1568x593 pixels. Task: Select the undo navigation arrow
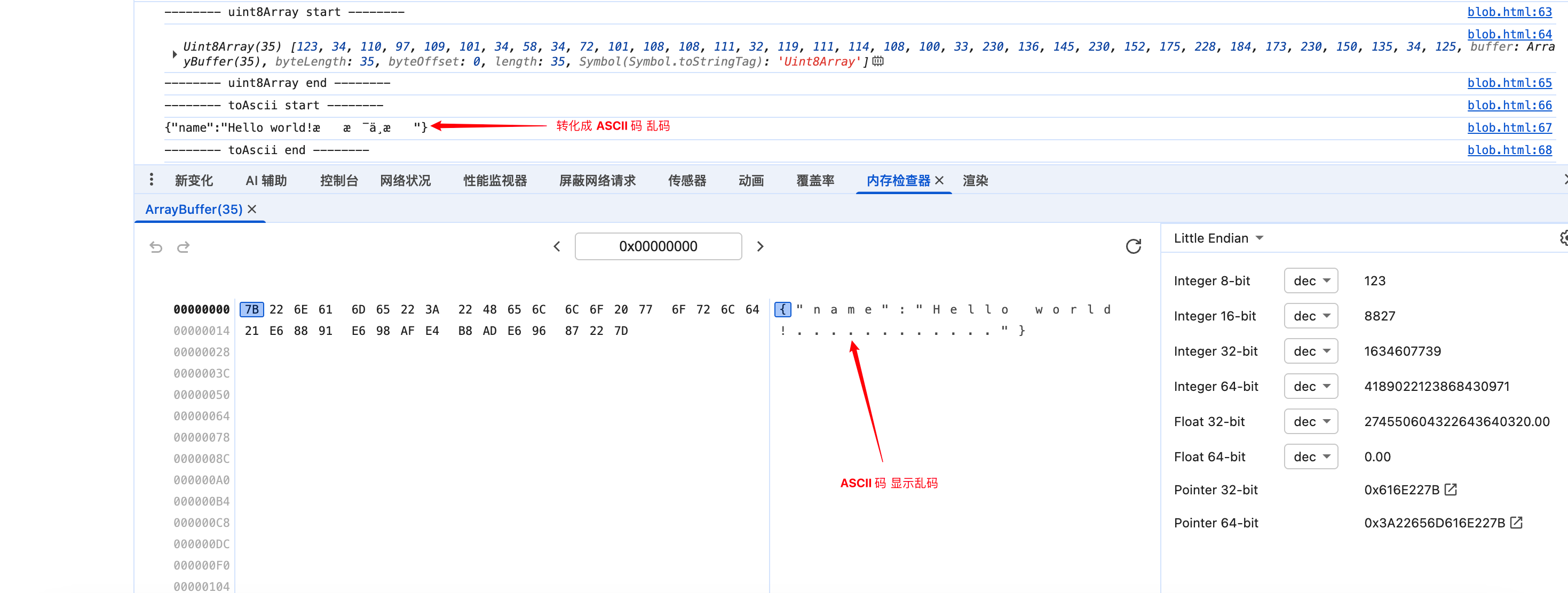click(x=156, y=247)
